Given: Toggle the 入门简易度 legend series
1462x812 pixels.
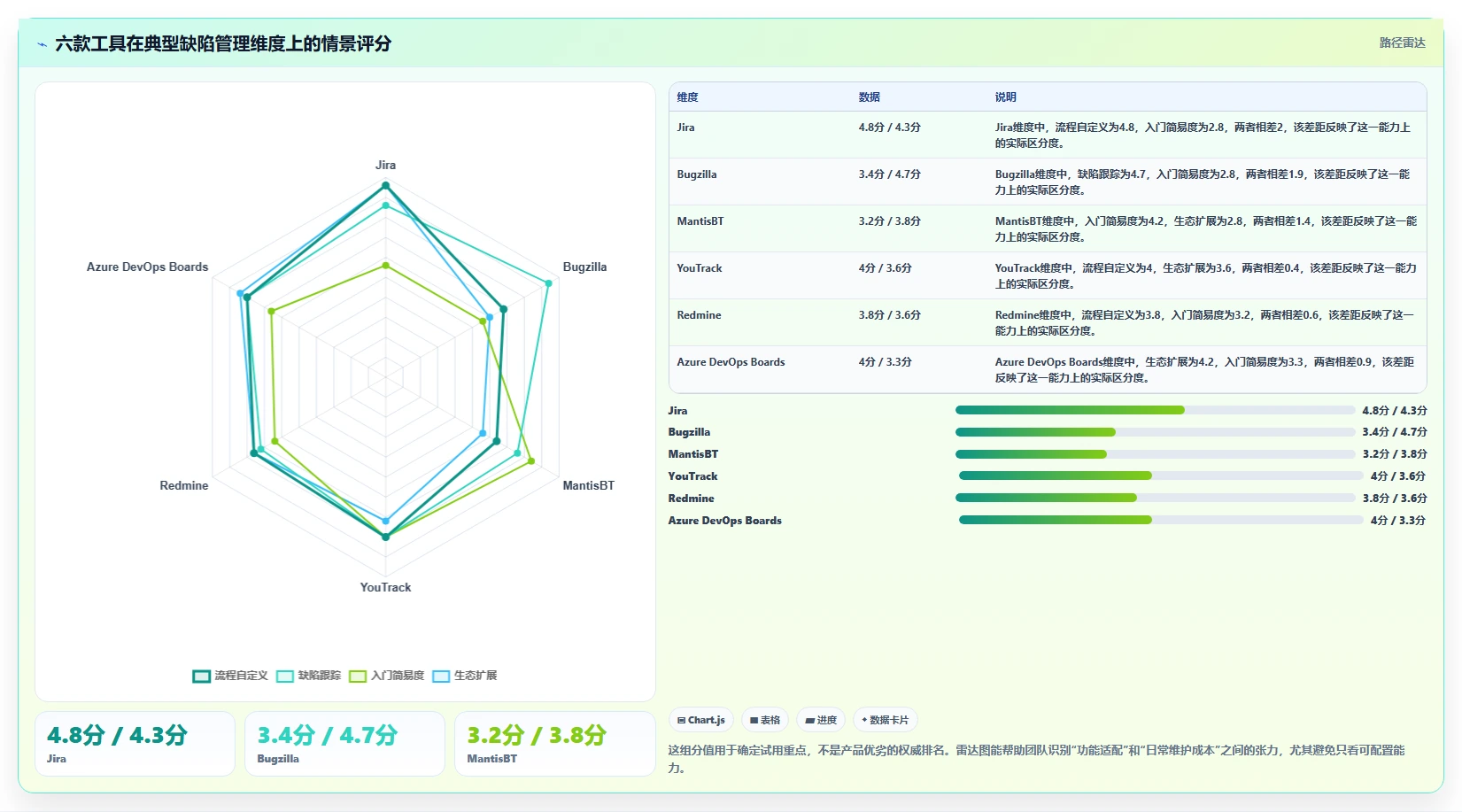Looking at the screenshot, I should tap(387, 676).
